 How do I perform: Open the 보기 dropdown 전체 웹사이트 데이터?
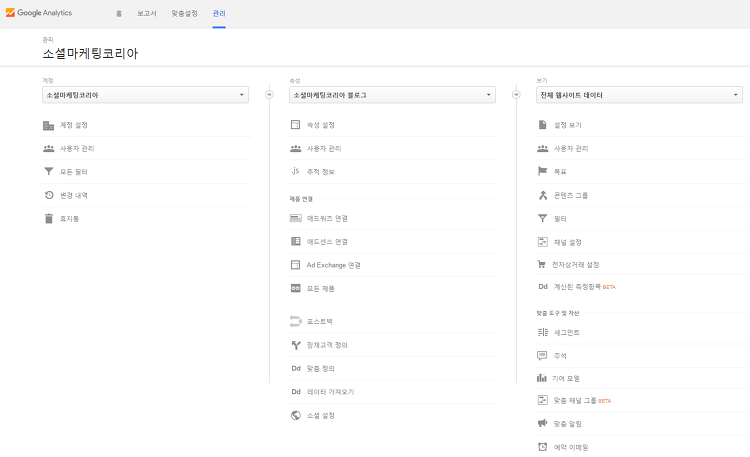(x=639, y=95)
